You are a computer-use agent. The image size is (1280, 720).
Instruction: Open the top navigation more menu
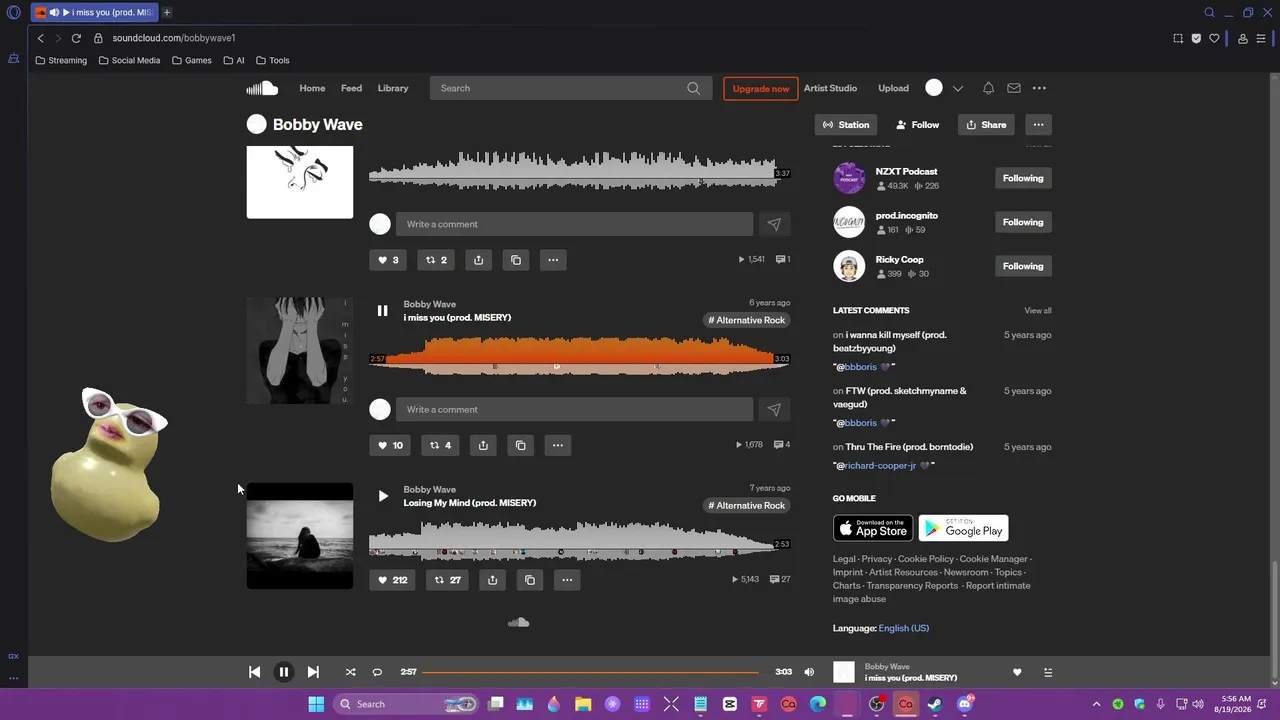click(x=1039, y=88)
